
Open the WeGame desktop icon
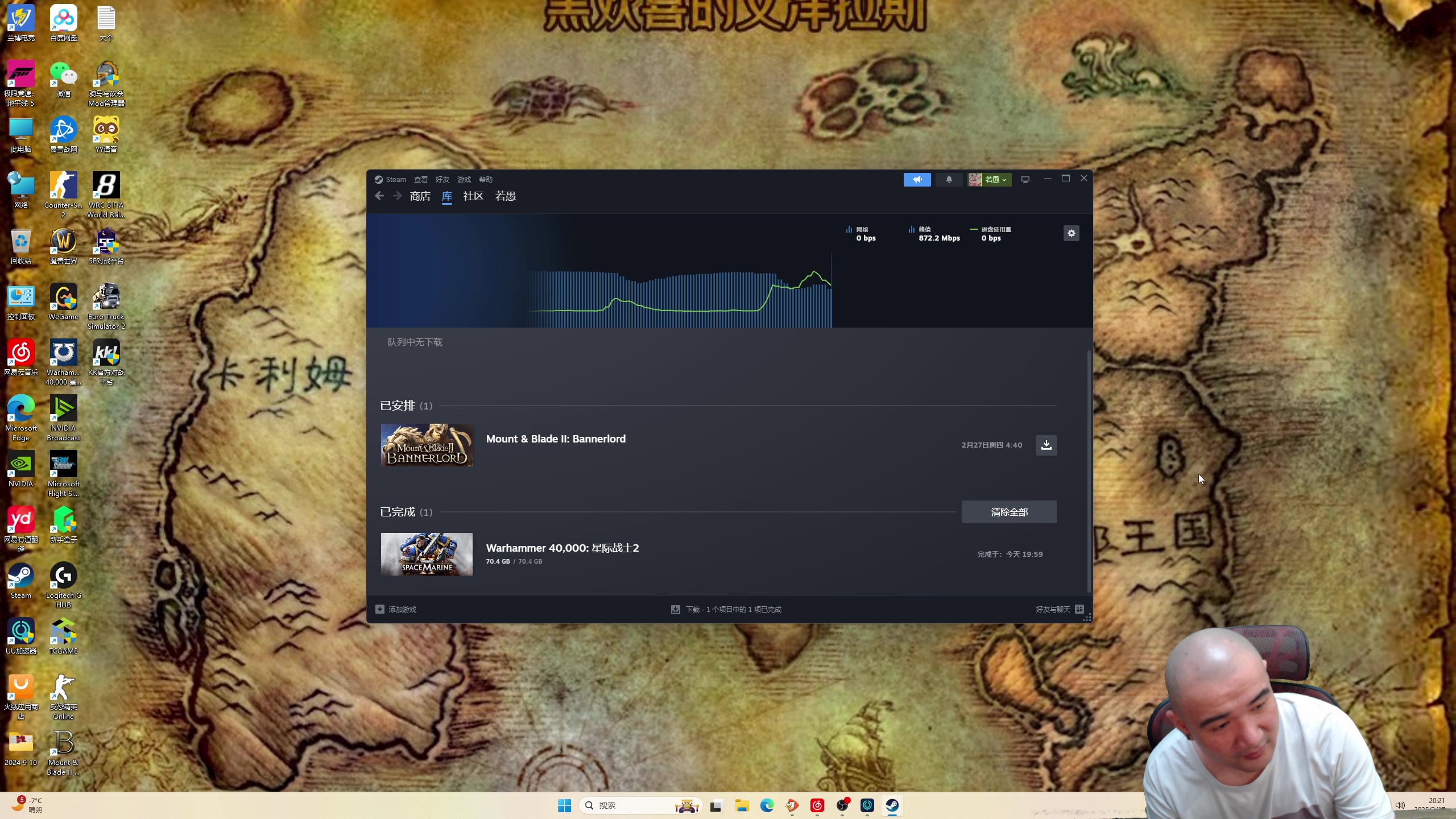pyautogui.click(x=64, y=303)
